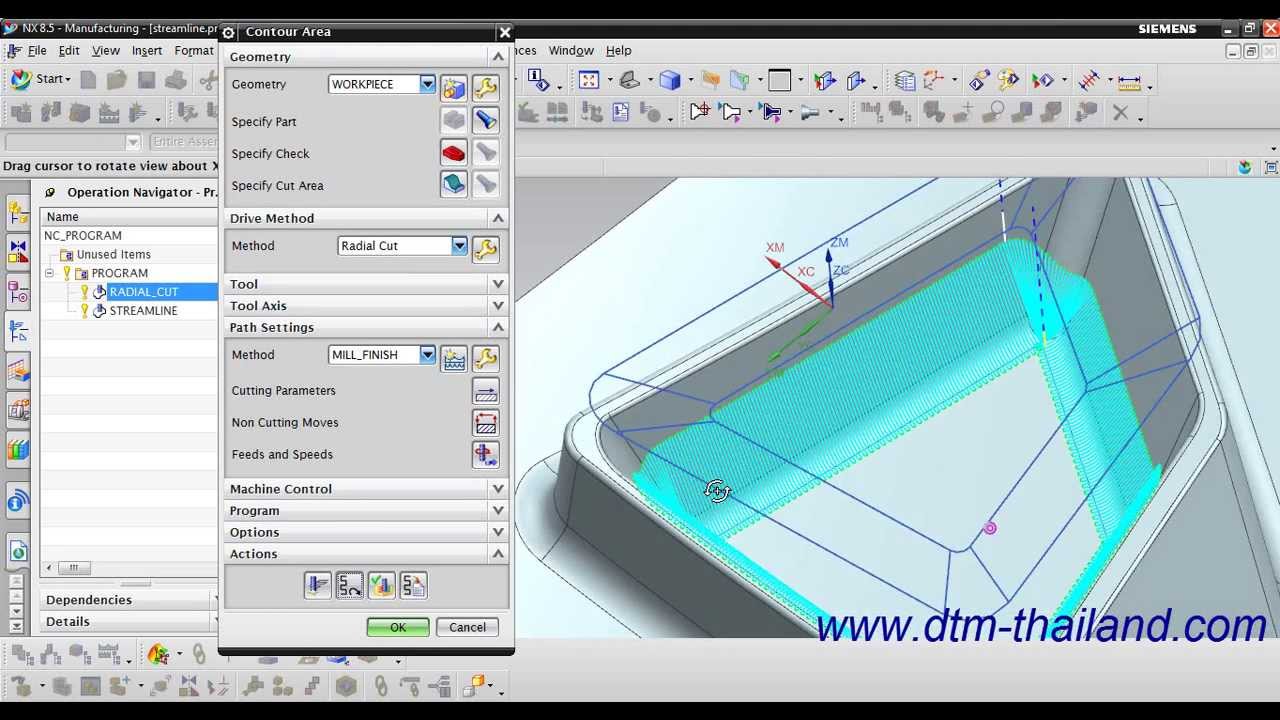Expand the Tool section
Viewport: 1280px width, 720px height.
point(498,284)
